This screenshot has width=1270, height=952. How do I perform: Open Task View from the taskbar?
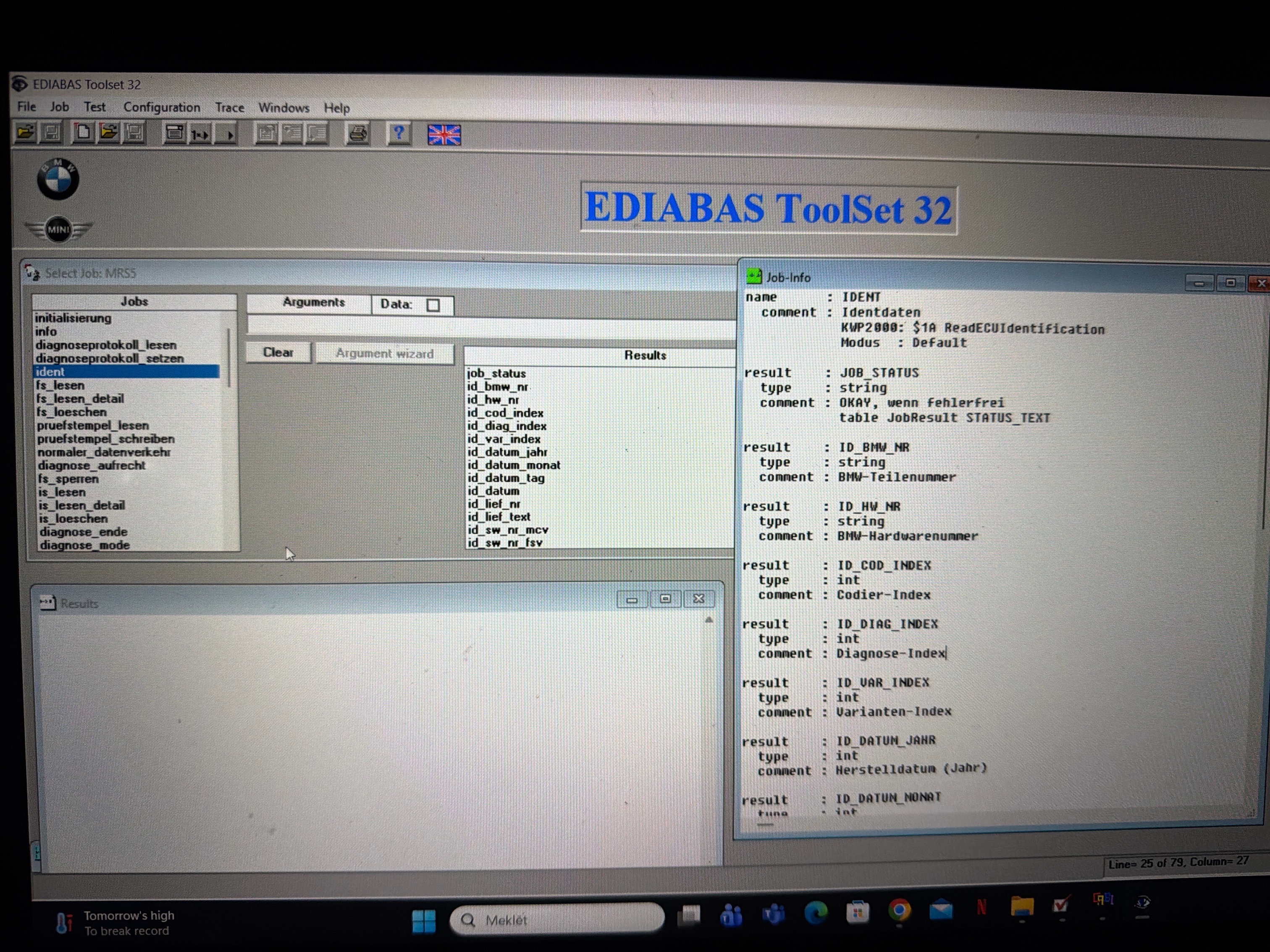689,916
